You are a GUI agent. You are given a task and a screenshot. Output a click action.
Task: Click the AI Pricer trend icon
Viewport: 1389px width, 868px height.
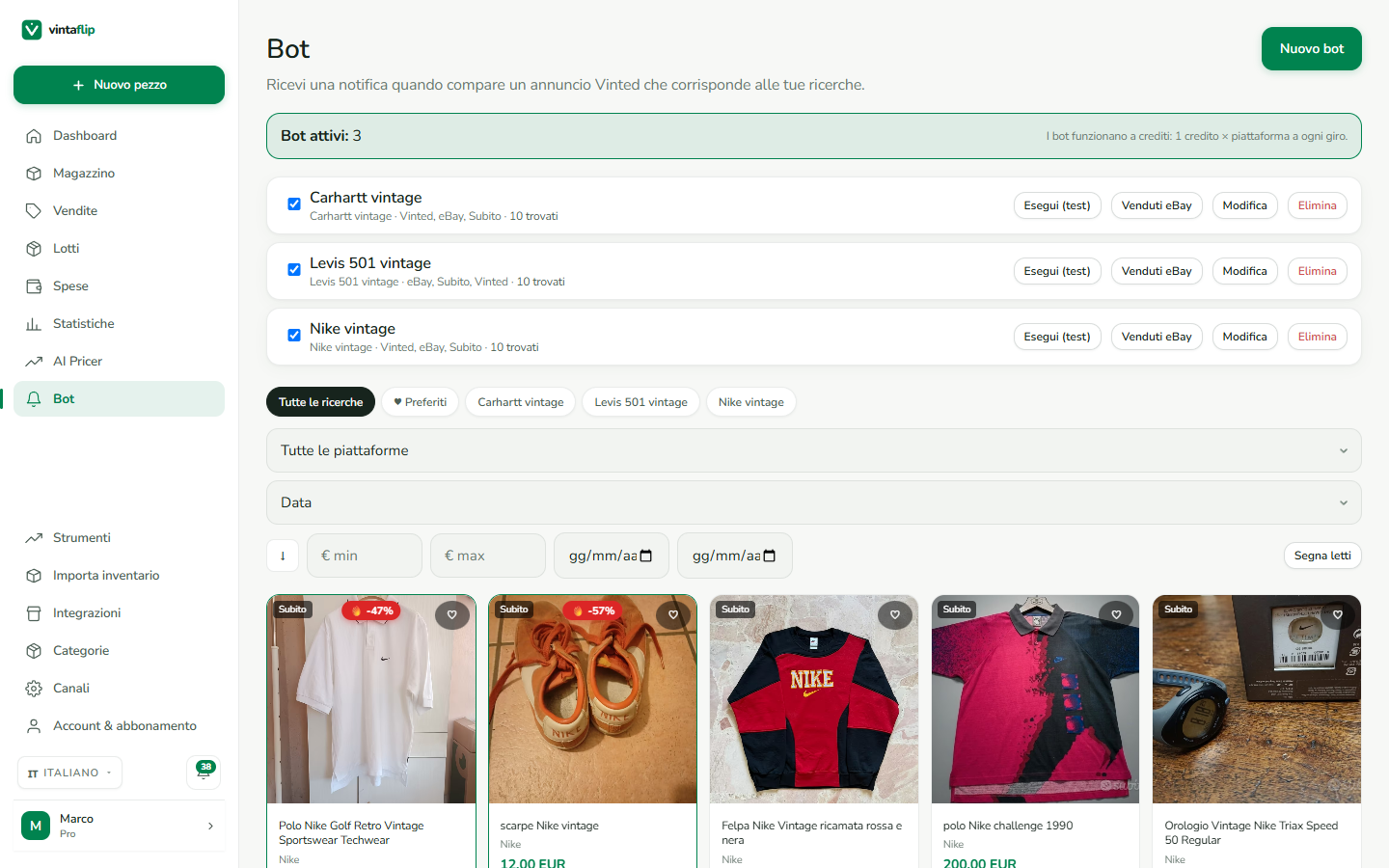pyautogui.click(x=34, y=362)
